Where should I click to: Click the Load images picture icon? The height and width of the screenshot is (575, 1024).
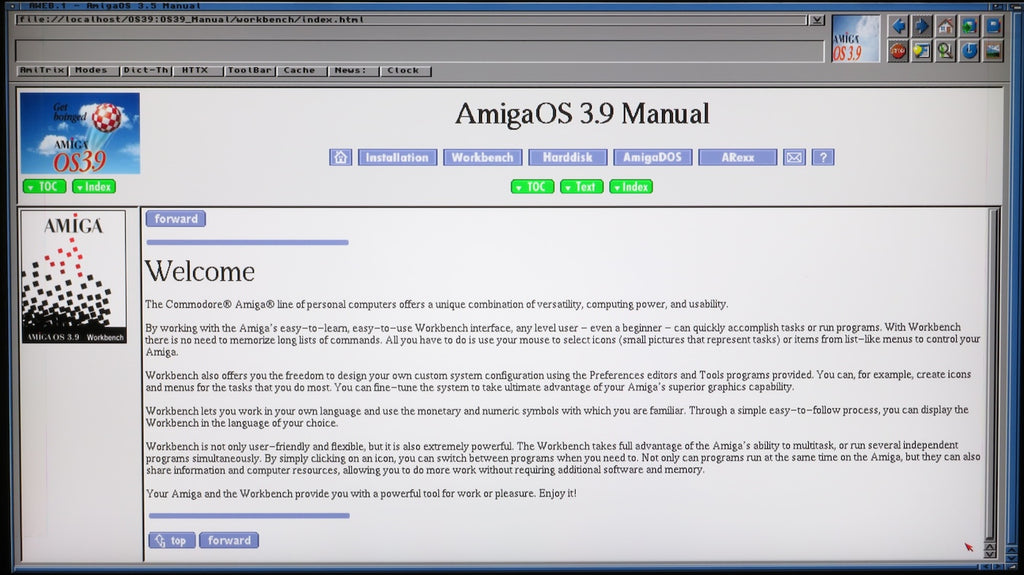point(993,50)
